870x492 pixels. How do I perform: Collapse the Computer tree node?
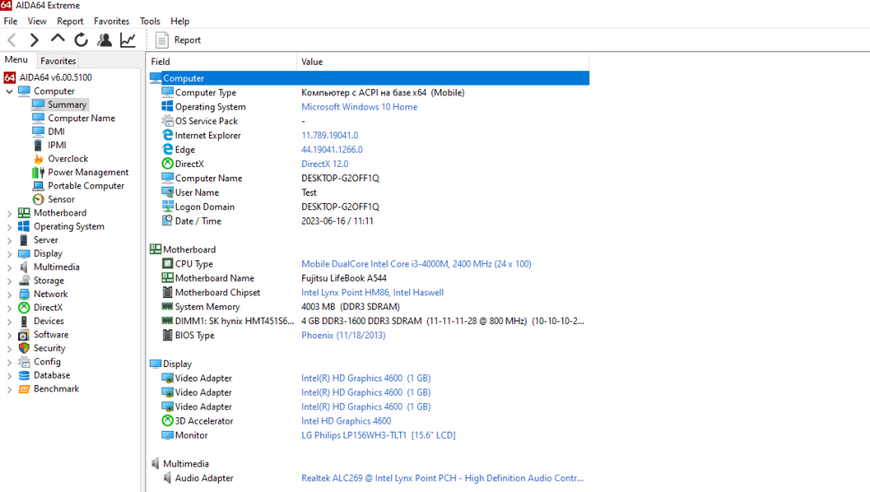(9, 91)
